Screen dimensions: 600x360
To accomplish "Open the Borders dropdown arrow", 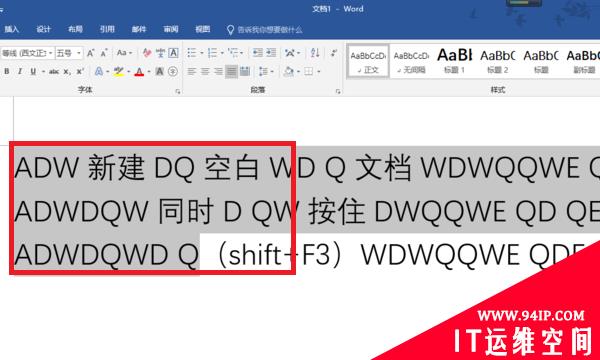I will pyautogui.click(x=319, y=72).
